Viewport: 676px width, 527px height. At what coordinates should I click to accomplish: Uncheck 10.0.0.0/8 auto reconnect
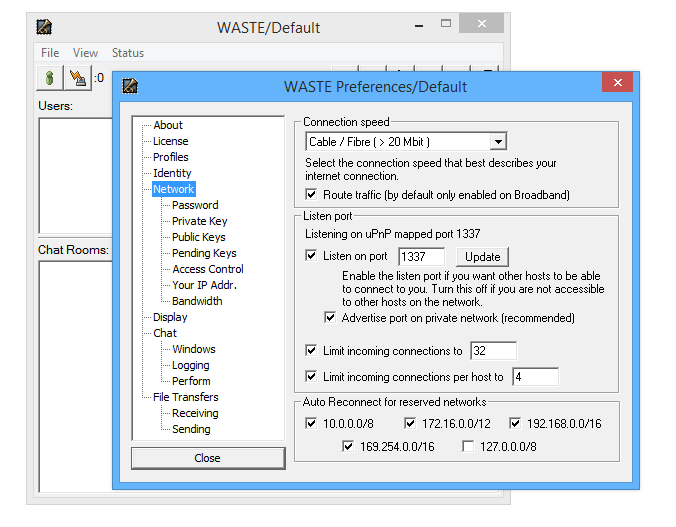(311, 423)
